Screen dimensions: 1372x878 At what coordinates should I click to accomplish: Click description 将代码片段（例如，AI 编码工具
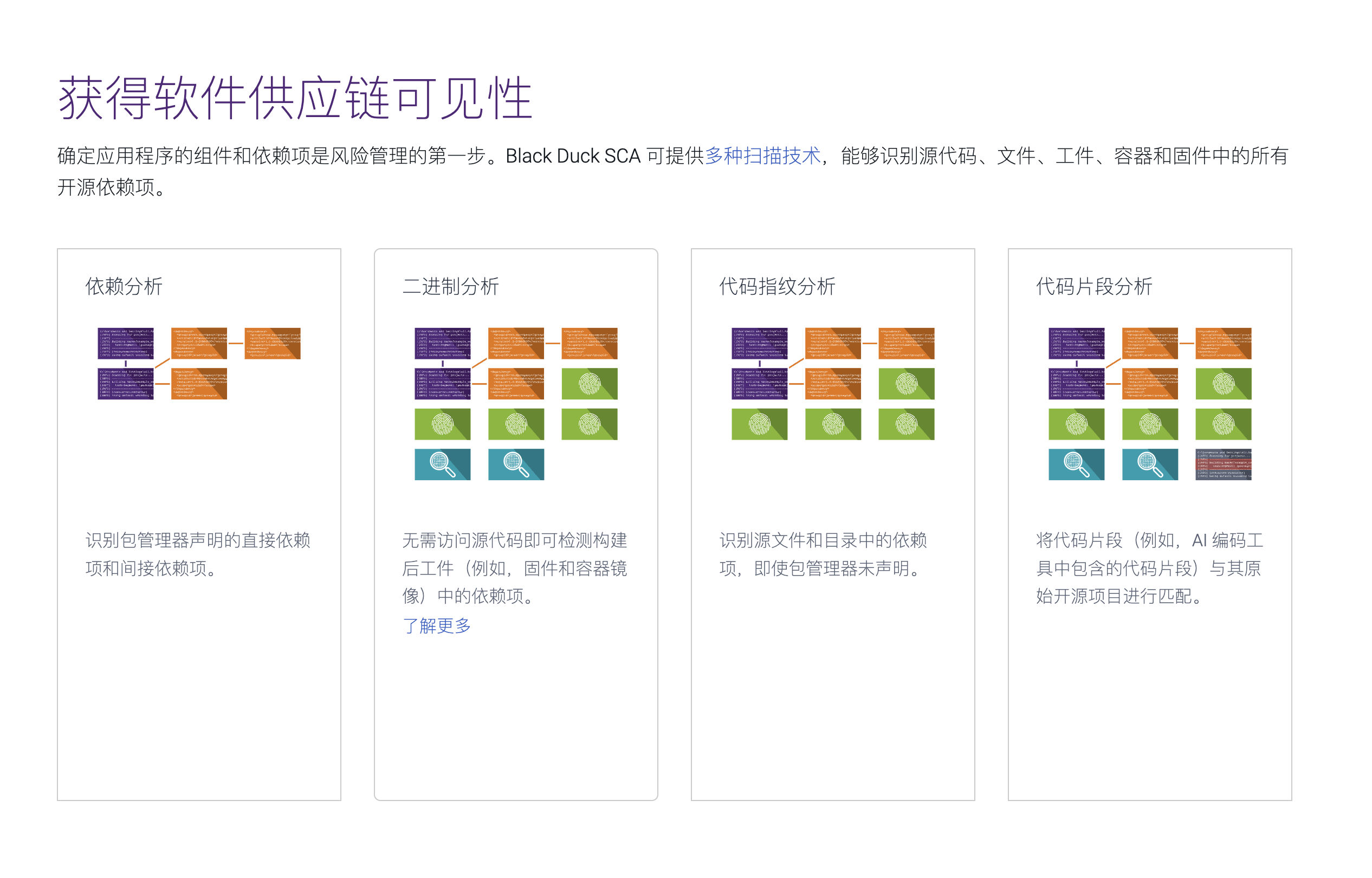[1150, 568]
